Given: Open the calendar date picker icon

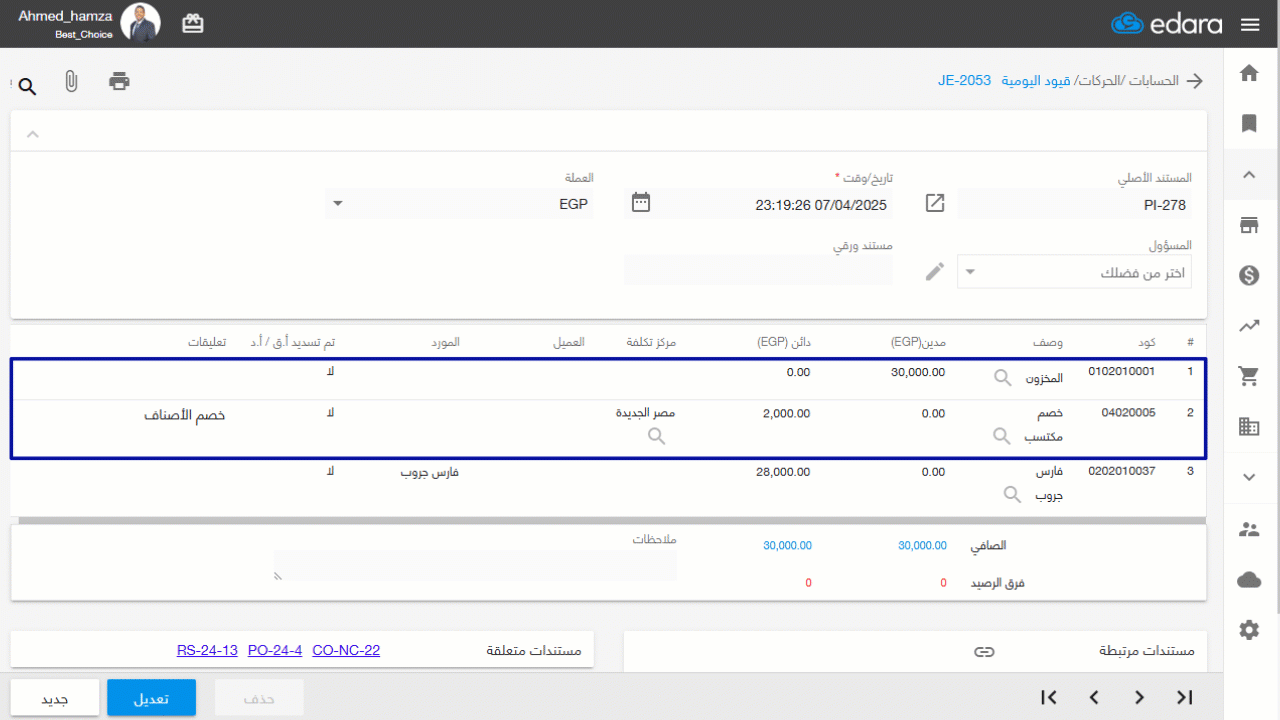Looking at the screenshot, I should [x=641, y=203].
